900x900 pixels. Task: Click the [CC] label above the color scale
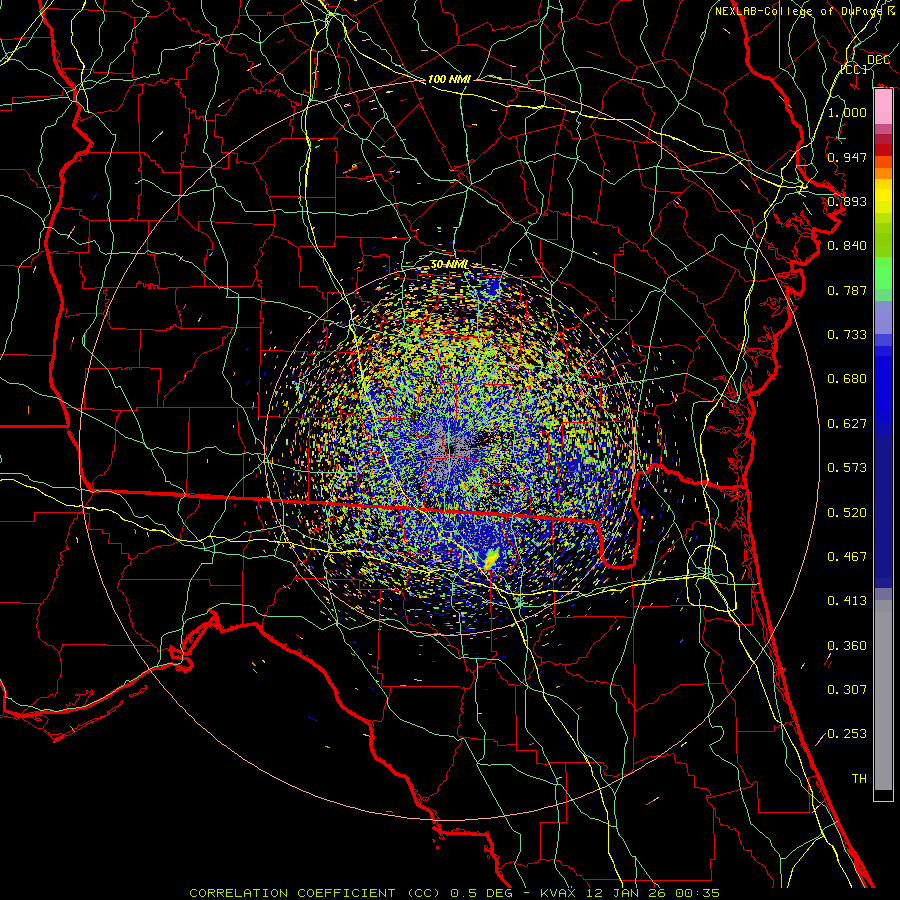854,69
